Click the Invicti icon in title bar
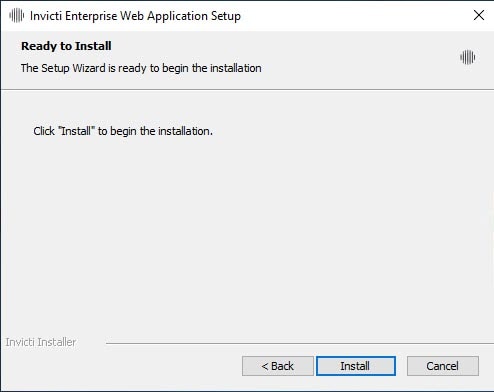The width and height of the screenshot is (494, 392). tap(16, 16)
